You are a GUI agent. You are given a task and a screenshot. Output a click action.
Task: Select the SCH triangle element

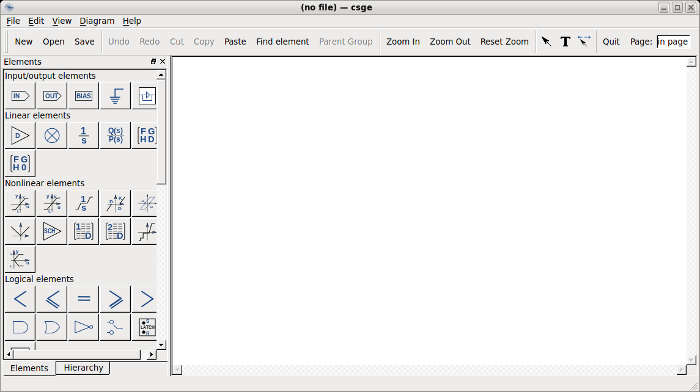click(x=52, y=231)
